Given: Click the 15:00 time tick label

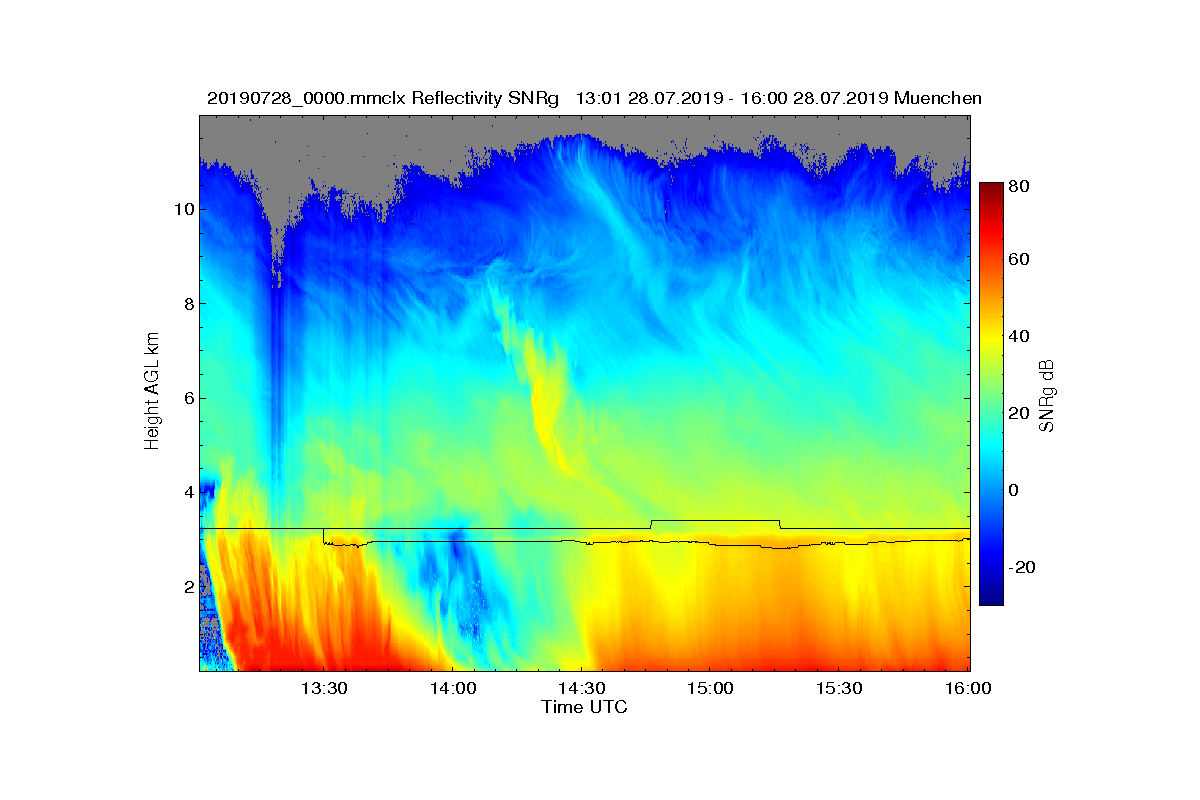Looking at the screenshot, I should coord(710,688).
